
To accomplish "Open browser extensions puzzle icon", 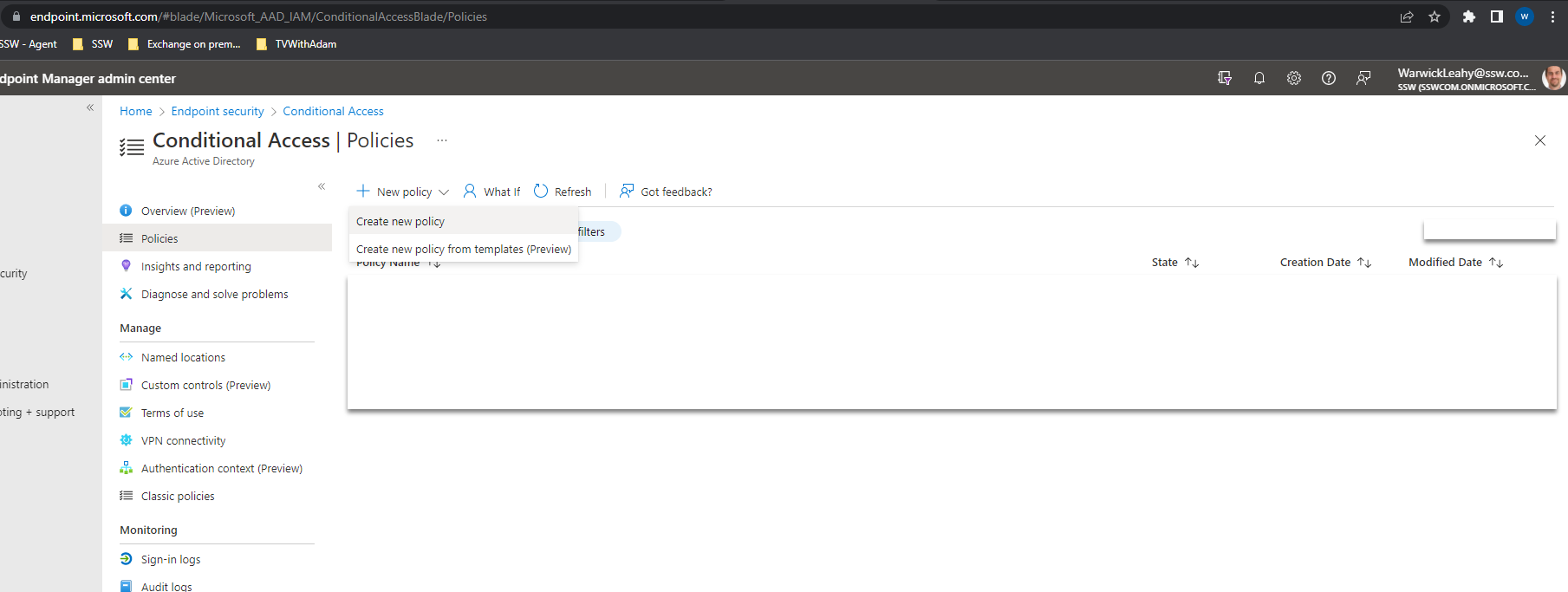I will point(1468,16).
